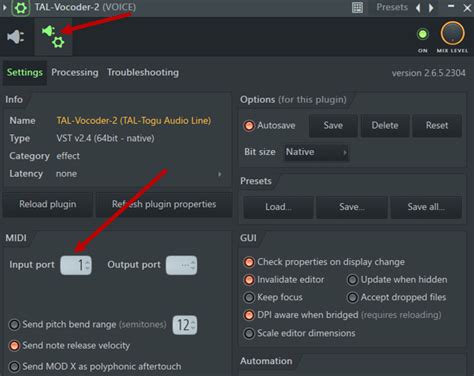Image resolution: width=474 pixels, height=376 pixels.
Task: Click the Save button in Options
Action: pos(333,125)
